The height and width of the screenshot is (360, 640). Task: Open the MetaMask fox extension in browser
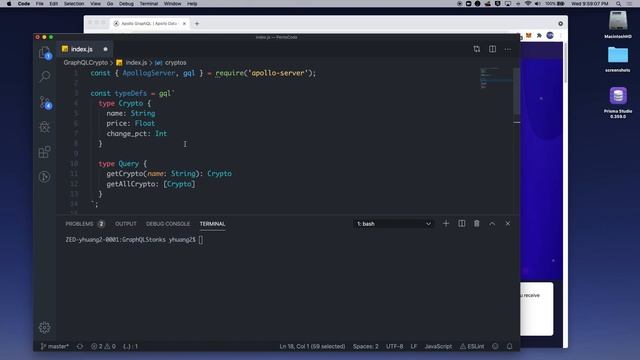(x=529, y=36)
